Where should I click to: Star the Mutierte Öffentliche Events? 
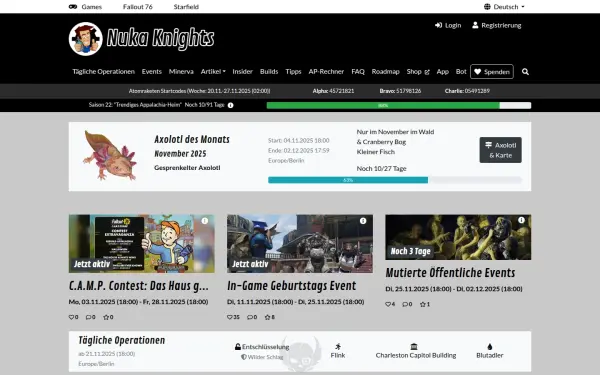(x=423, y=304)
